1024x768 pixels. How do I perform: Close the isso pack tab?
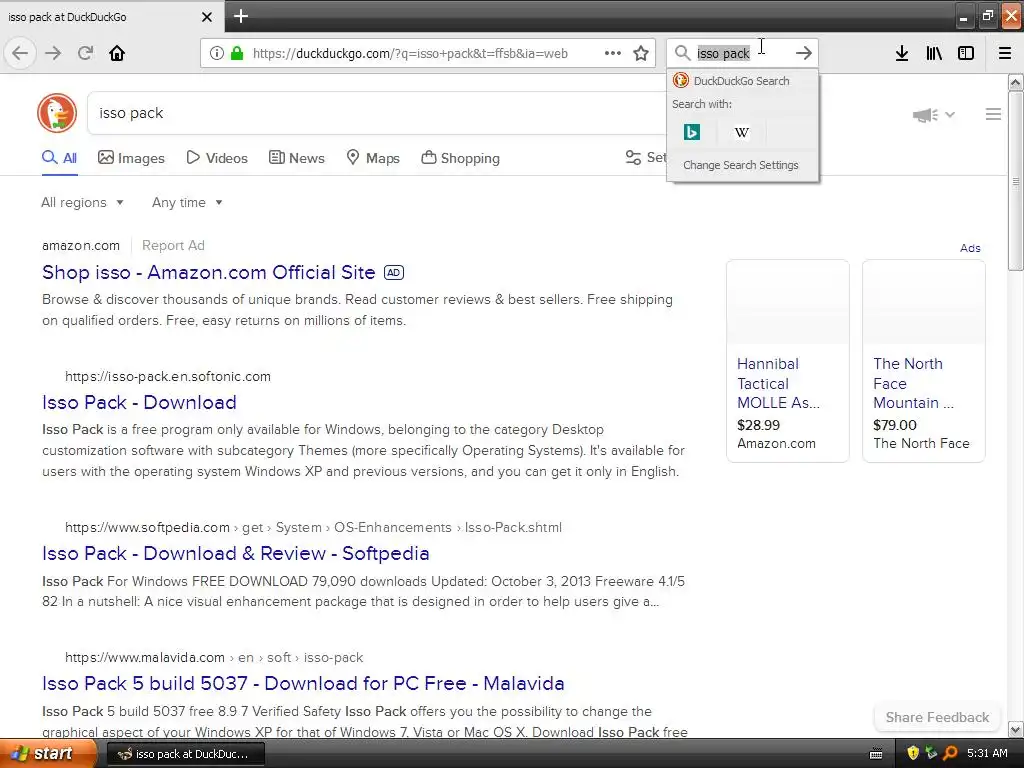(207, 17)
